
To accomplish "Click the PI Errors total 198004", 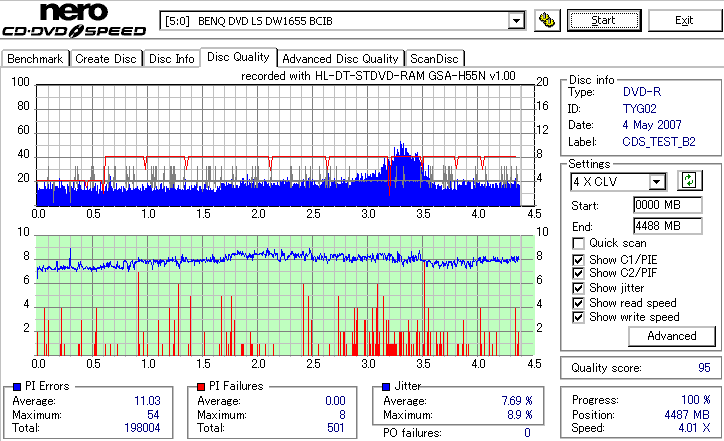I will 142,428.
